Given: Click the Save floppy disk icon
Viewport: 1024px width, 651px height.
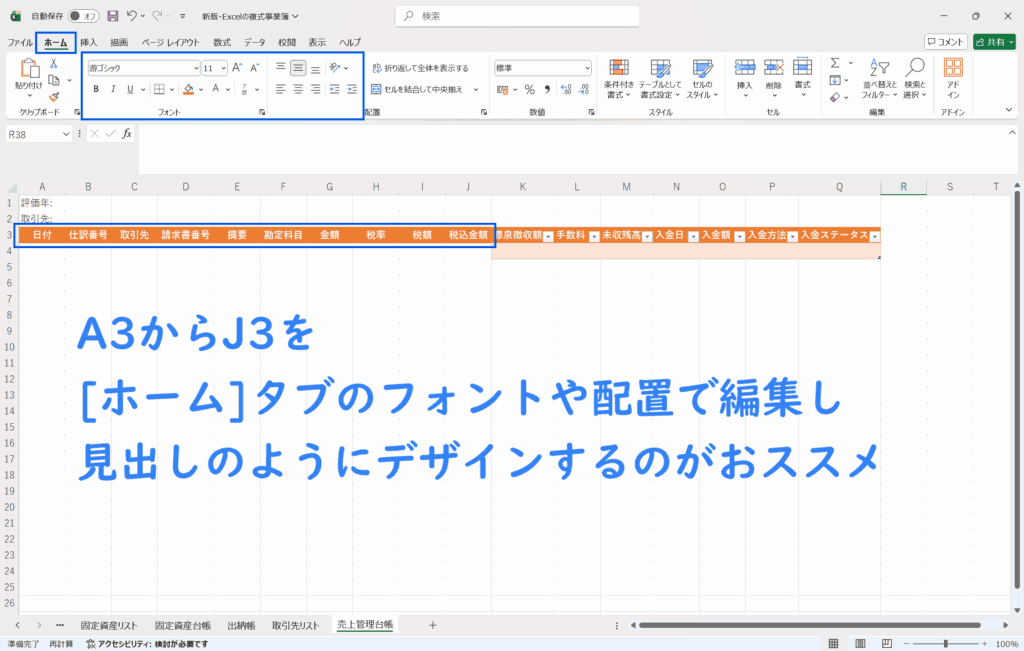Looking at the screenshot, I should [x=112, y=16].
